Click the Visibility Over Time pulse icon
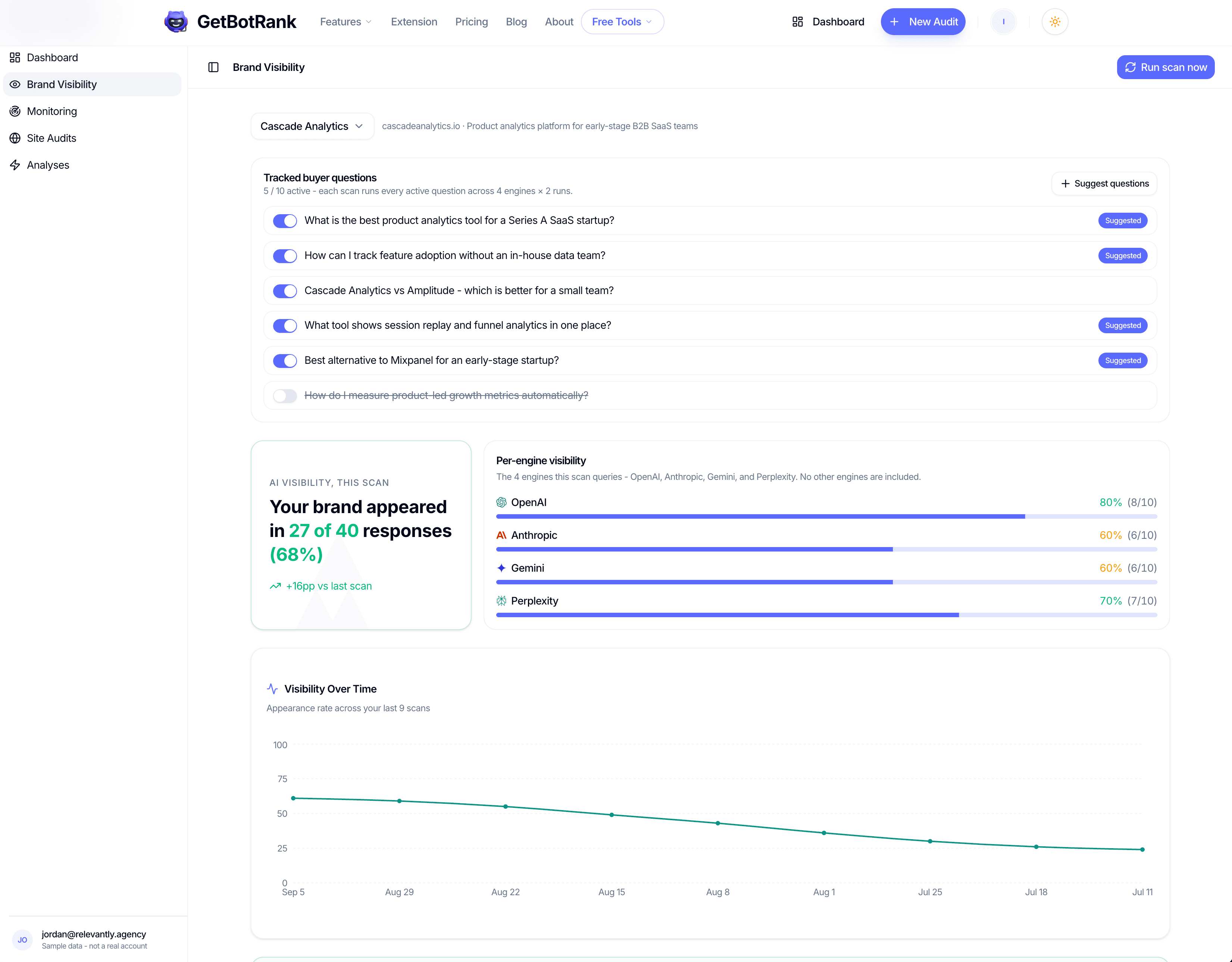The height and width of the screenshot is (962, 1232). (x=272, y=689)
